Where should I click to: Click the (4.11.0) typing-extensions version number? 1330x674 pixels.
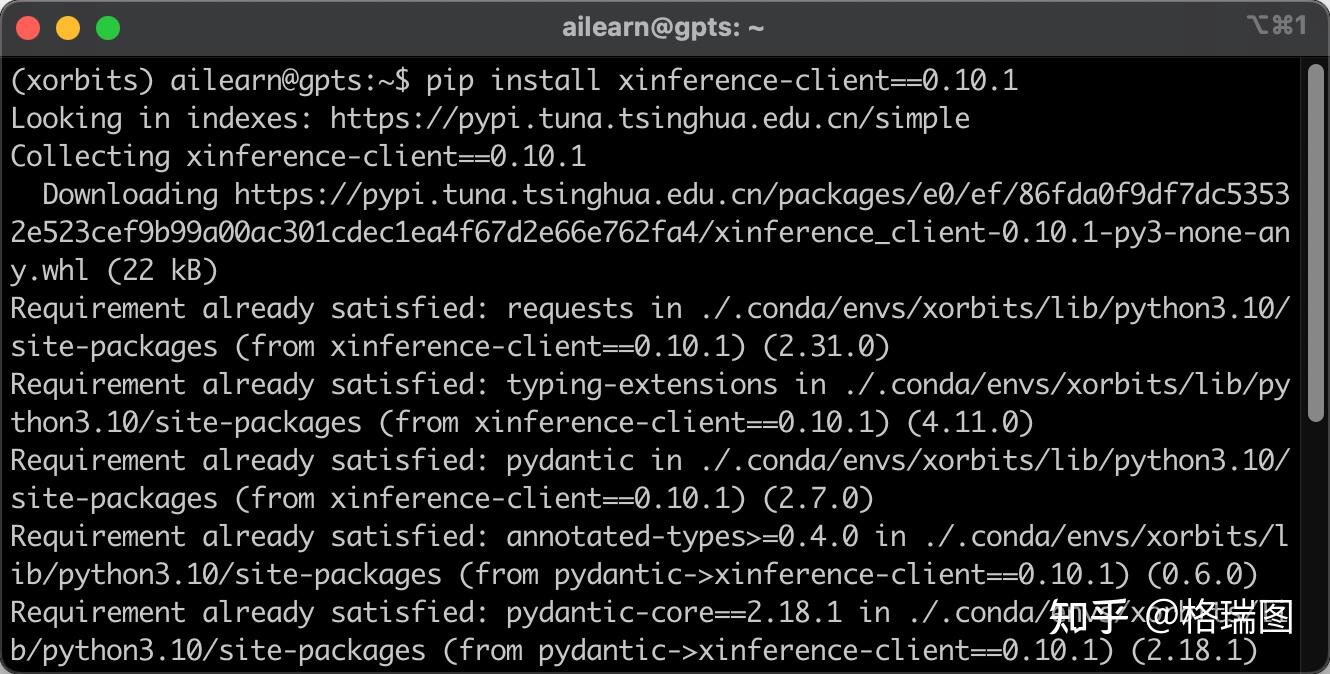tap(970, 423)
